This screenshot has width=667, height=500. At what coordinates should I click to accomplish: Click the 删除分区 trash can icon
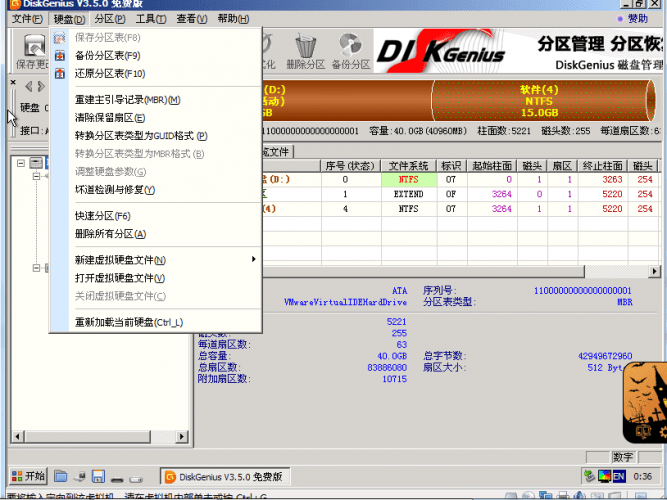305,46
